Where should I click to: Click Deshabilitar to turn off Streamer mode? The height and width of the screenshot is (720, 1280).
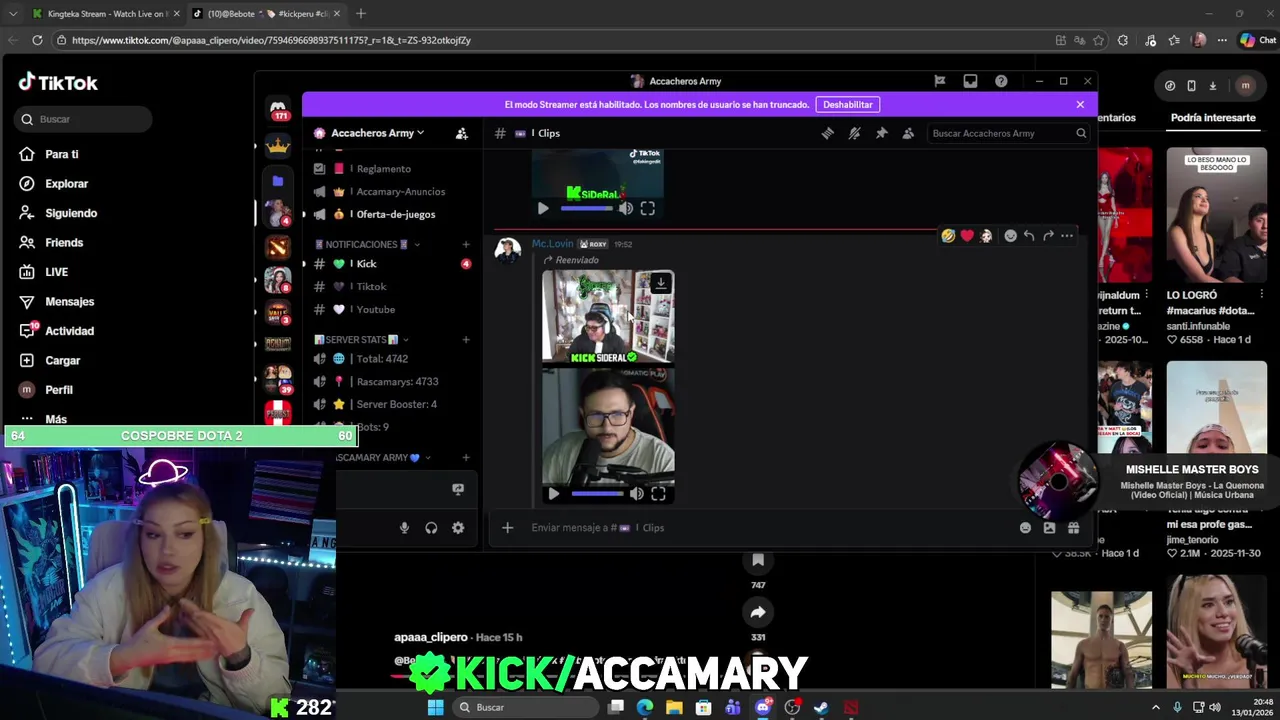(x=848, y=104)
